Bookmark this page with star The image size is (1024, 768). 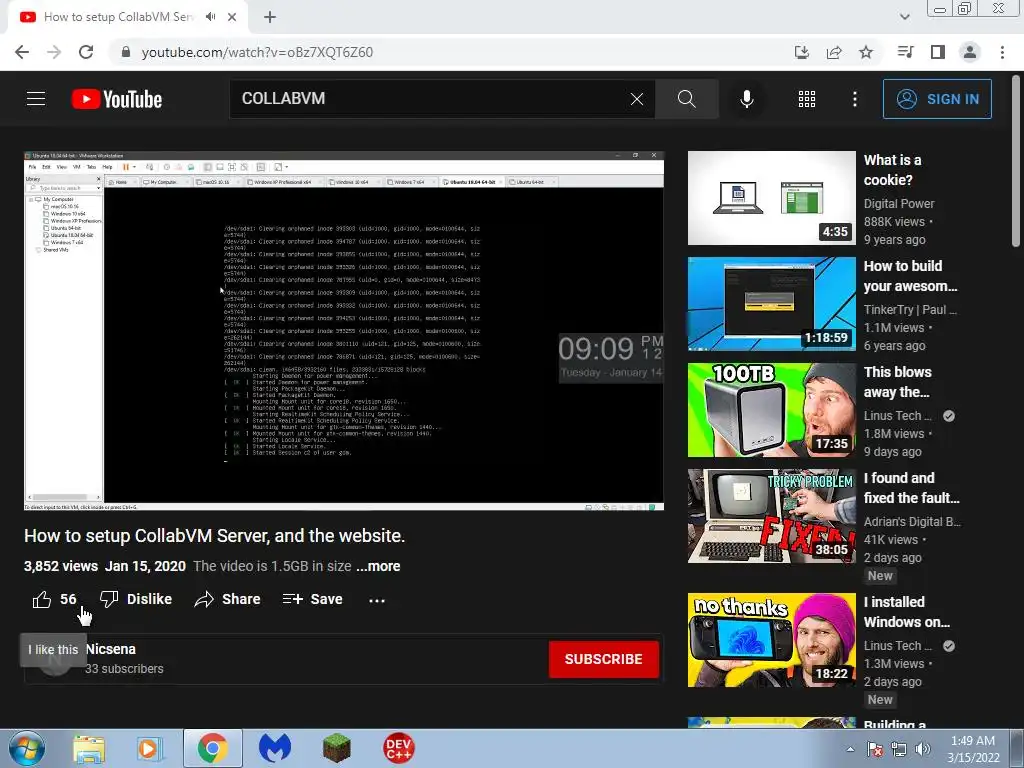pyautogui.click(x=866, y=52)
